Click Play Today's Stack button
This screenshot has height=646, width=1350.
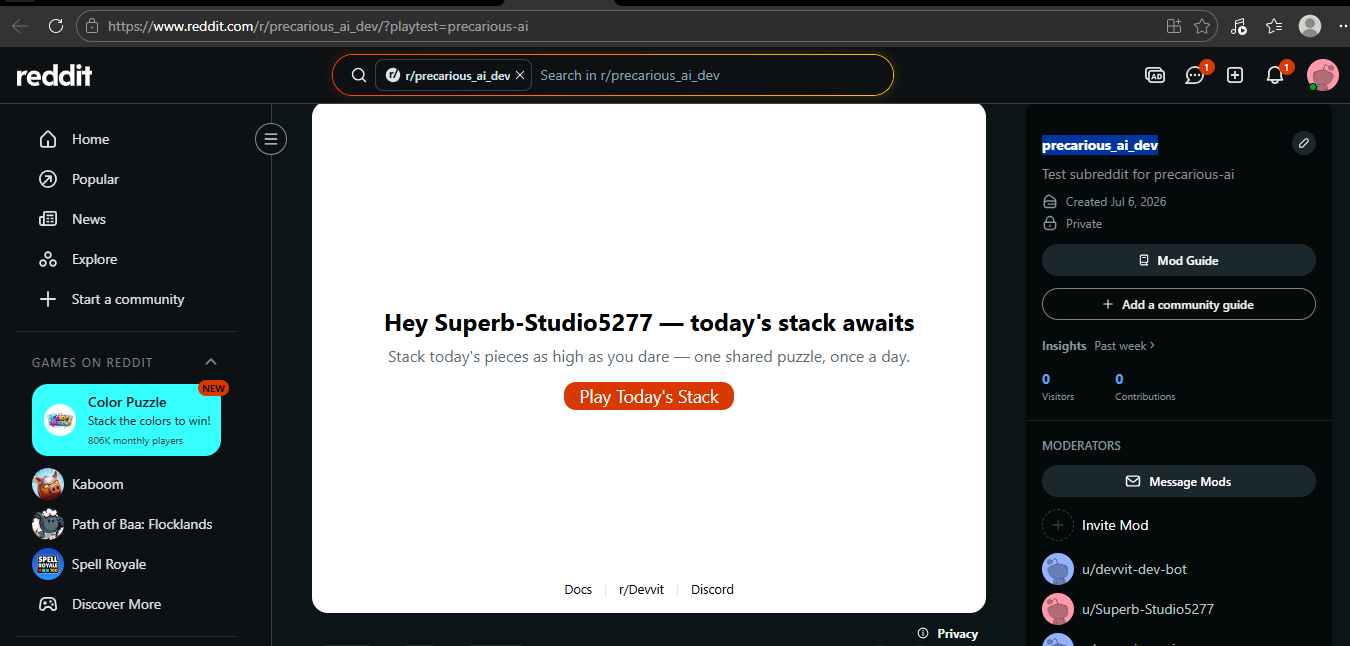pyautogui.click(x=649, y=397)
